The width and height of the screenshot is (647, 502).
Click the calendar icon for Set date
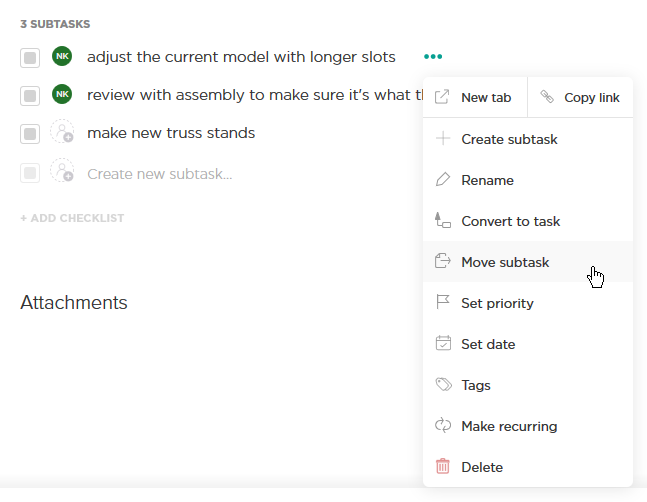click(443, 344)
